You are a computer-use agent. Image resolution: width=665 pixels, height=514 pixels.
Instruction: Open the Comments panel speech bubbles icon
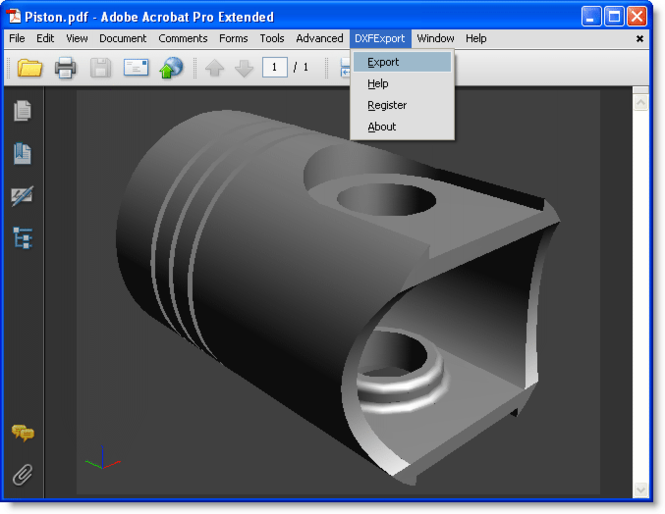click(23, 433)
